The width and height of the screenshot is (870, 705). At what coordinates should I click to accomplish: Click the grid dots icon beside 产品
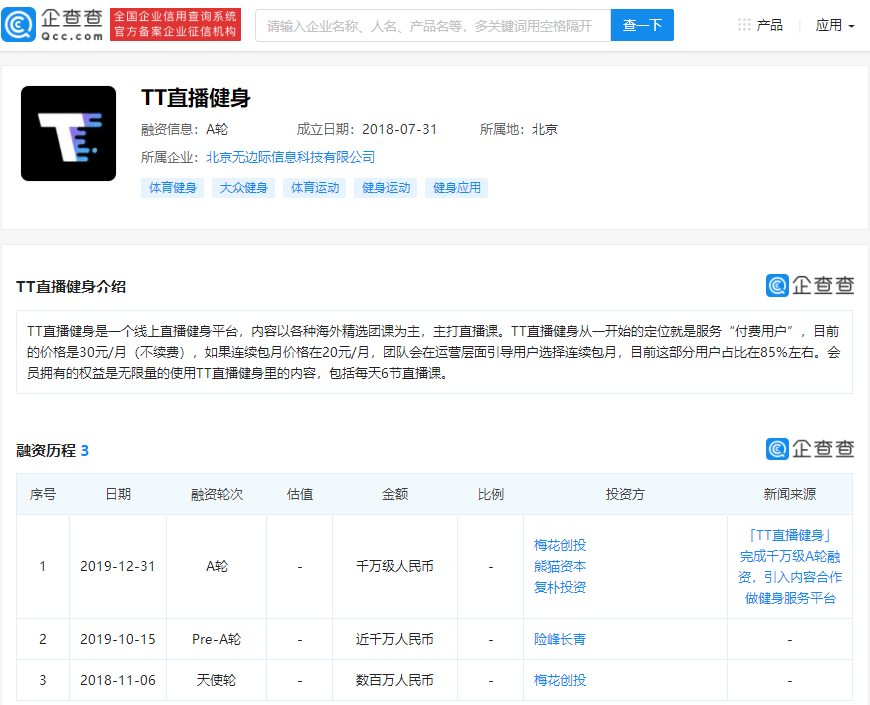(744, 25)
